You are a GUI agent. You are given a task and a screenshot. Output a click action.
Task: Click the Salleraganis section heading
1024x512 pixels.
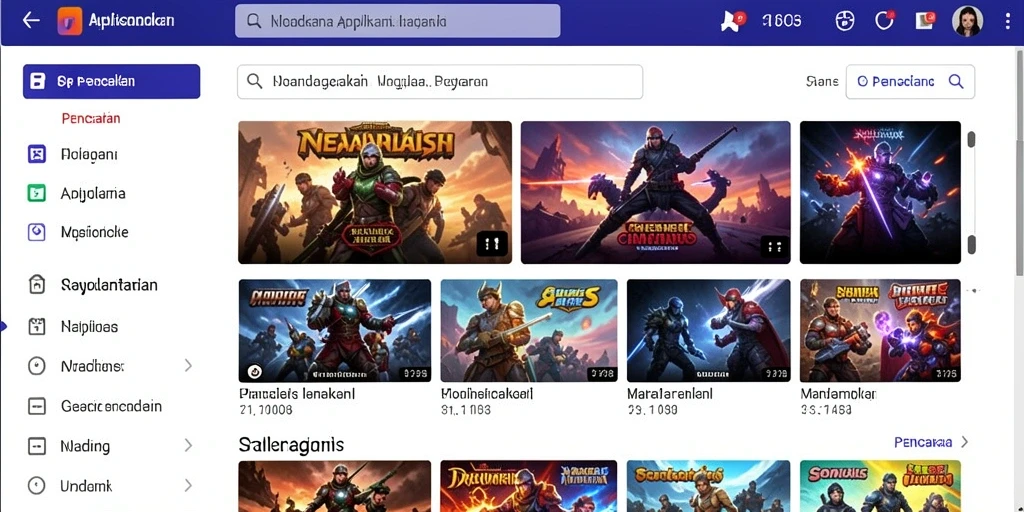click(x=291, y=445)
